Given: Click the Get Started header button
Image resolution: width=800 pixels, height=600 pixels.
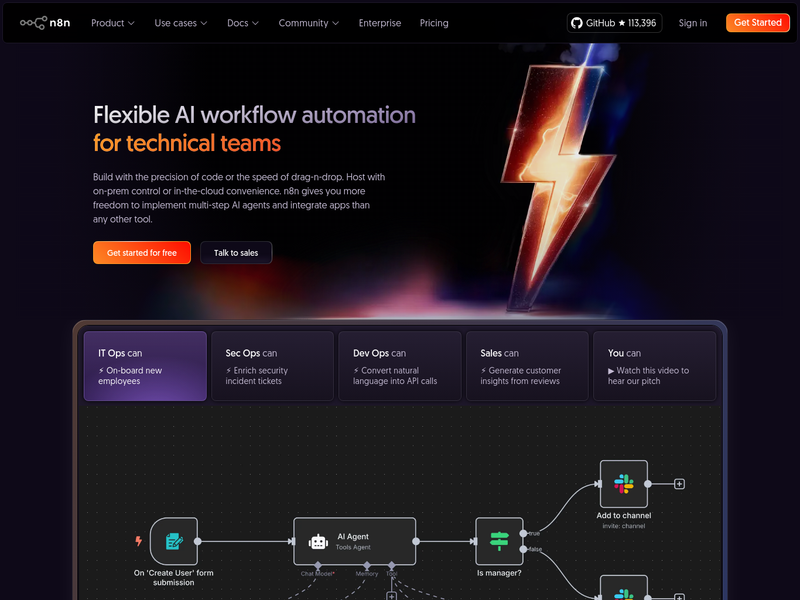Looking at the screenshot, I should pos(758,22).
